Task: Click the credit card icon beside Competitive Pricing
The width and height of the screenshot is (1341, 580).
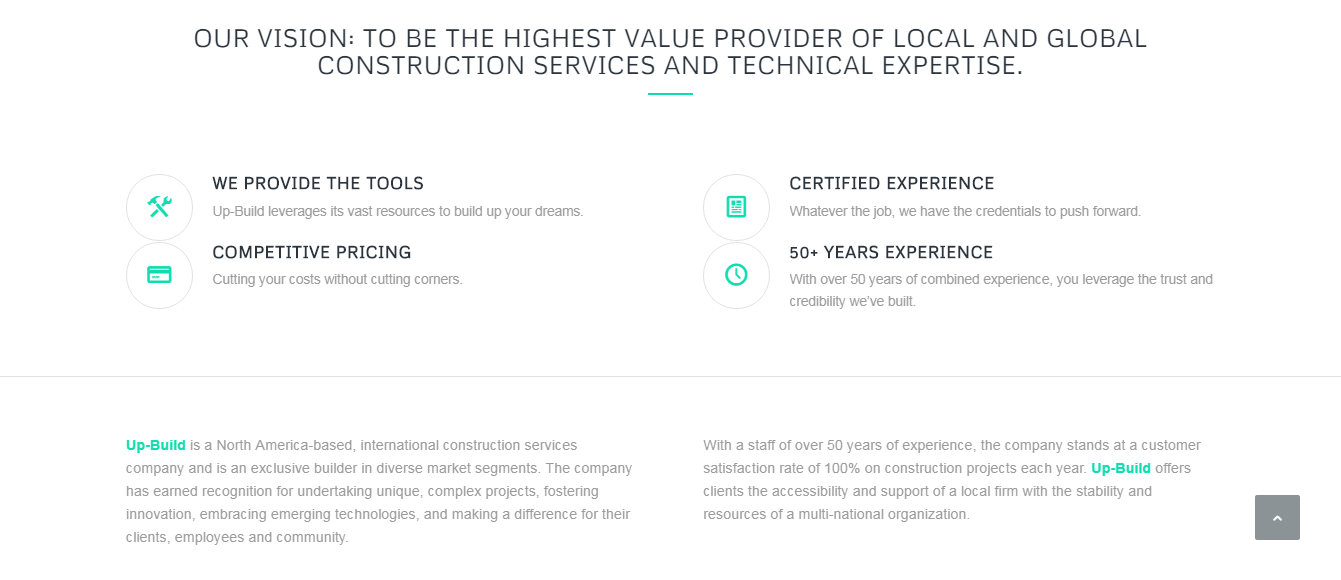Action: 159,275
